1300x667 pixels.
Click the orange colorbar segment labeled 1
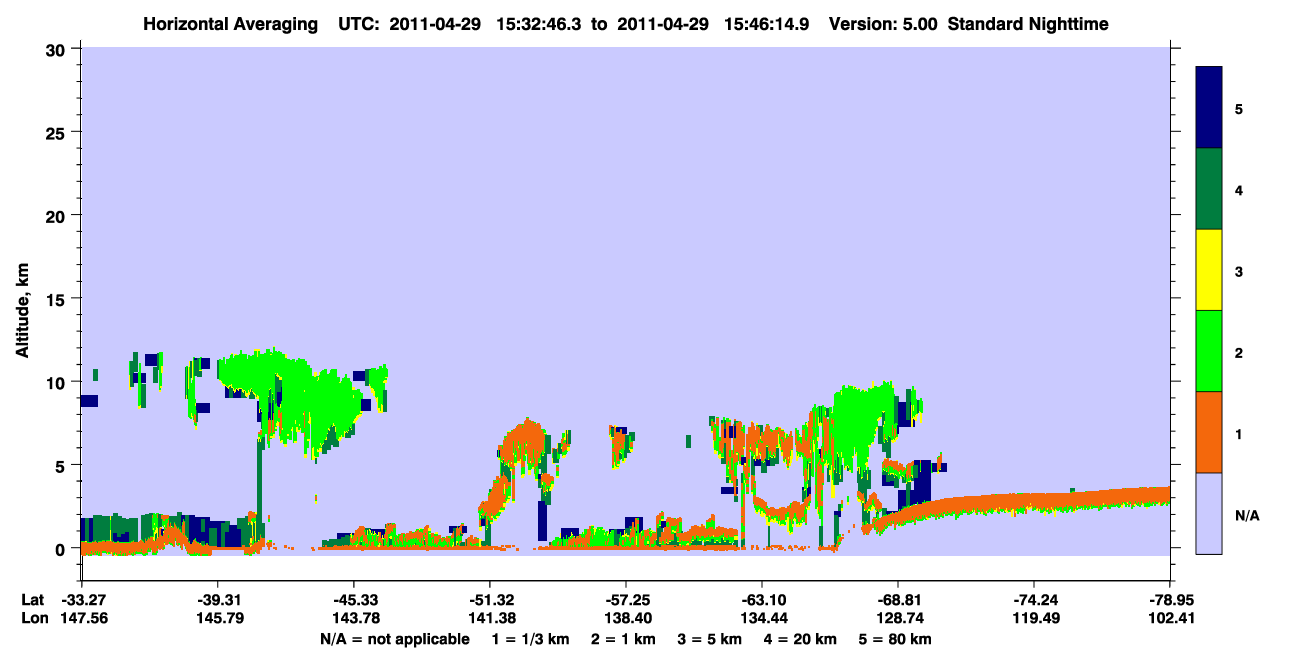coord(1209,432)
